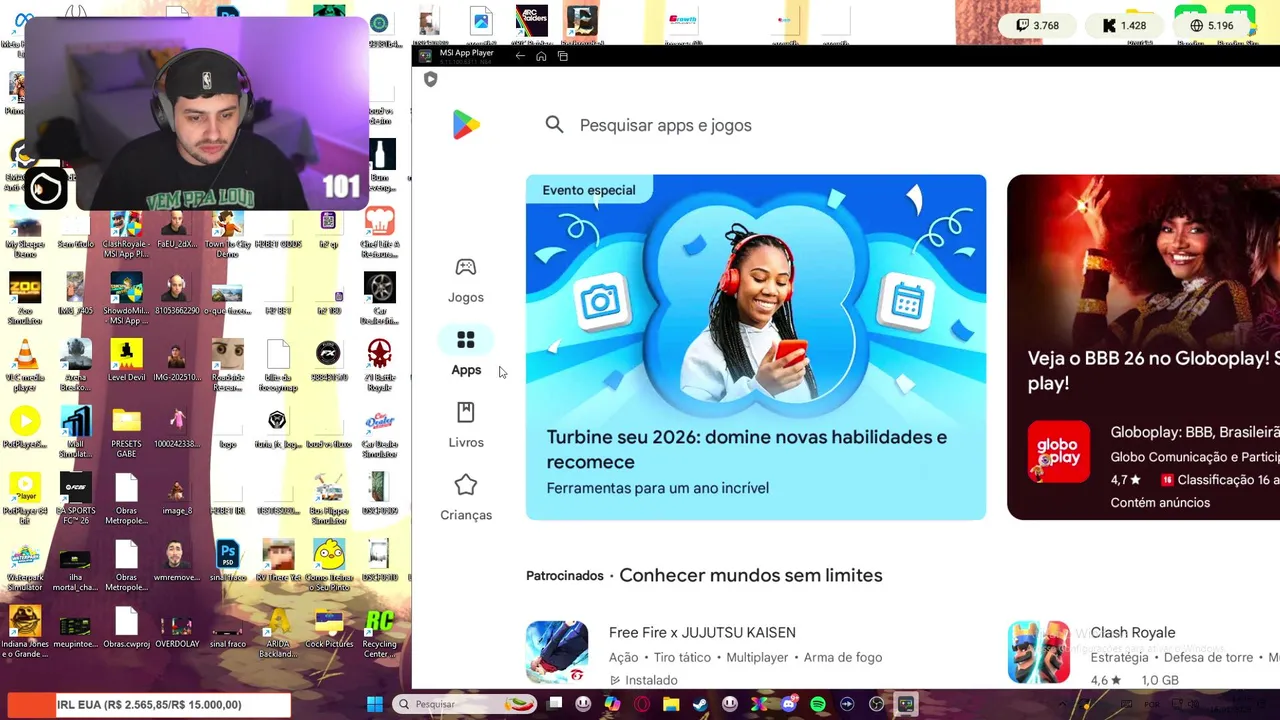
Task: Open Globoplay: BBB, Brasileirão app title
Action: coord(1195,432)
